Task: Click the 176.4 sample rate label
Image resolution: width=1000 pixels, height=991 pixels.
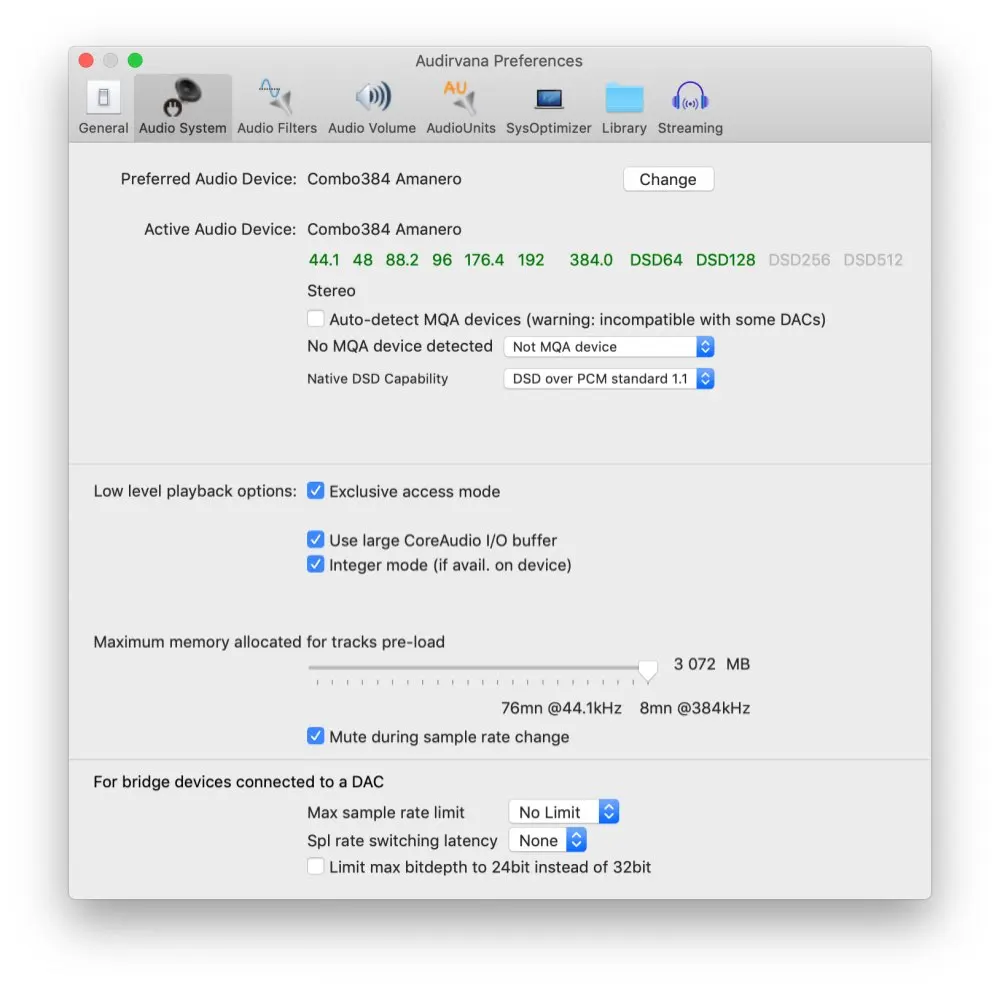Action: (x=484, y=260)
